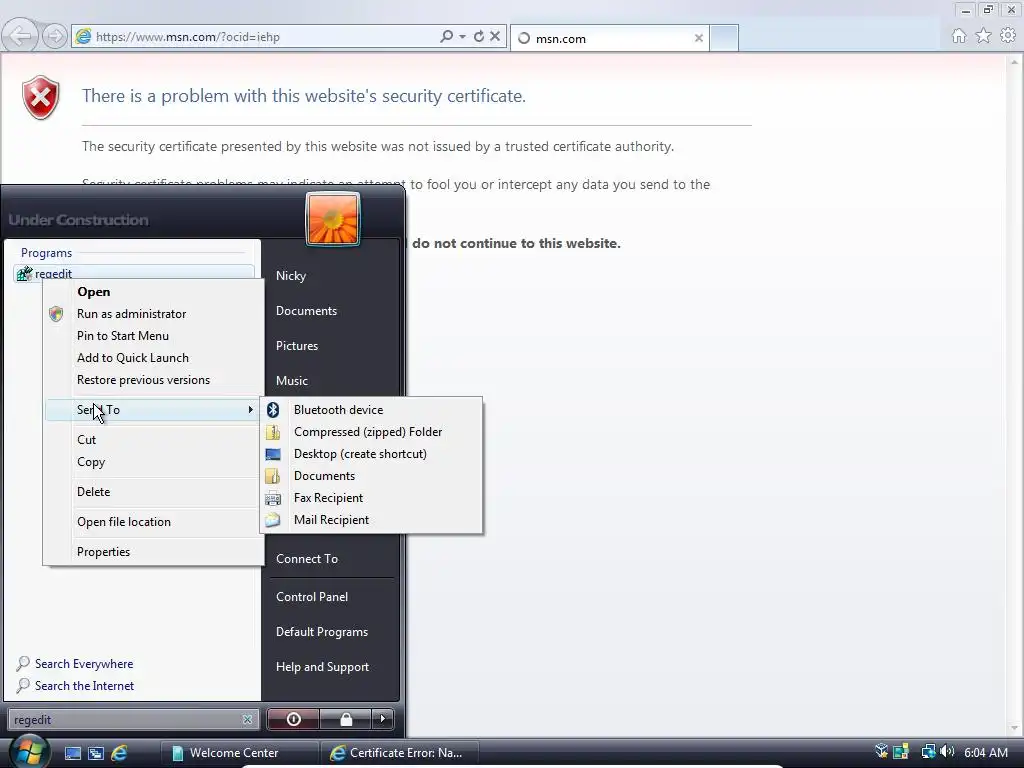Open Control Panel from Start menu
The image size is (1024, 768).
(330, 597)
